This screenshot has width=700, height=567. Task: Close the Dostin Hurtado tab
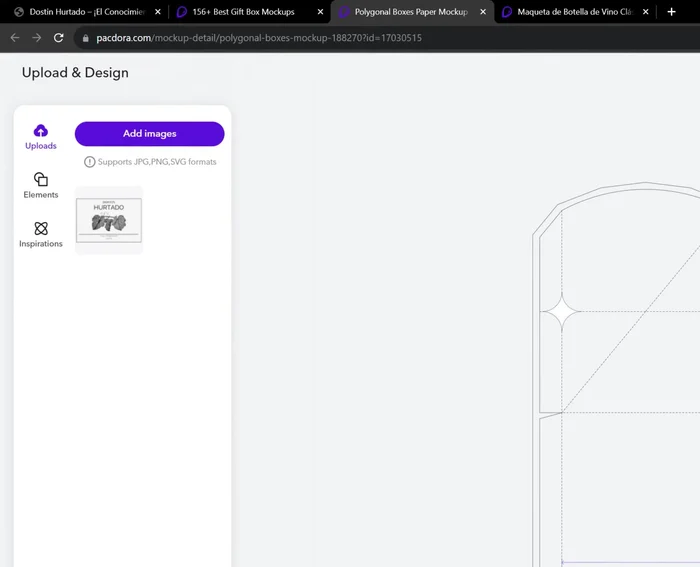(158, 12)
